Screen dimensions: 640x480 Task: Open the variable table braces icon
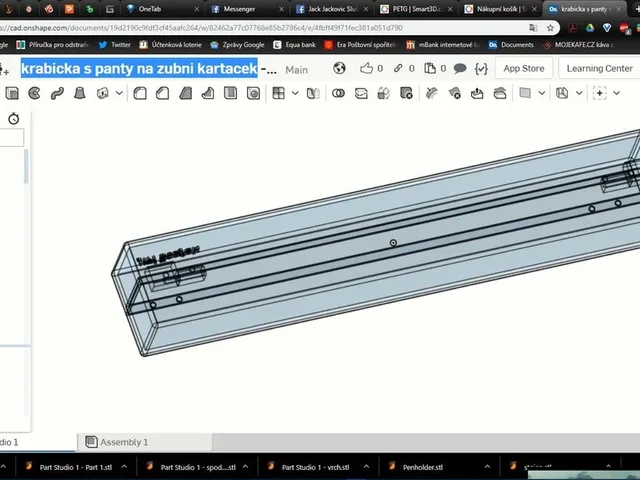click(481, 69)
